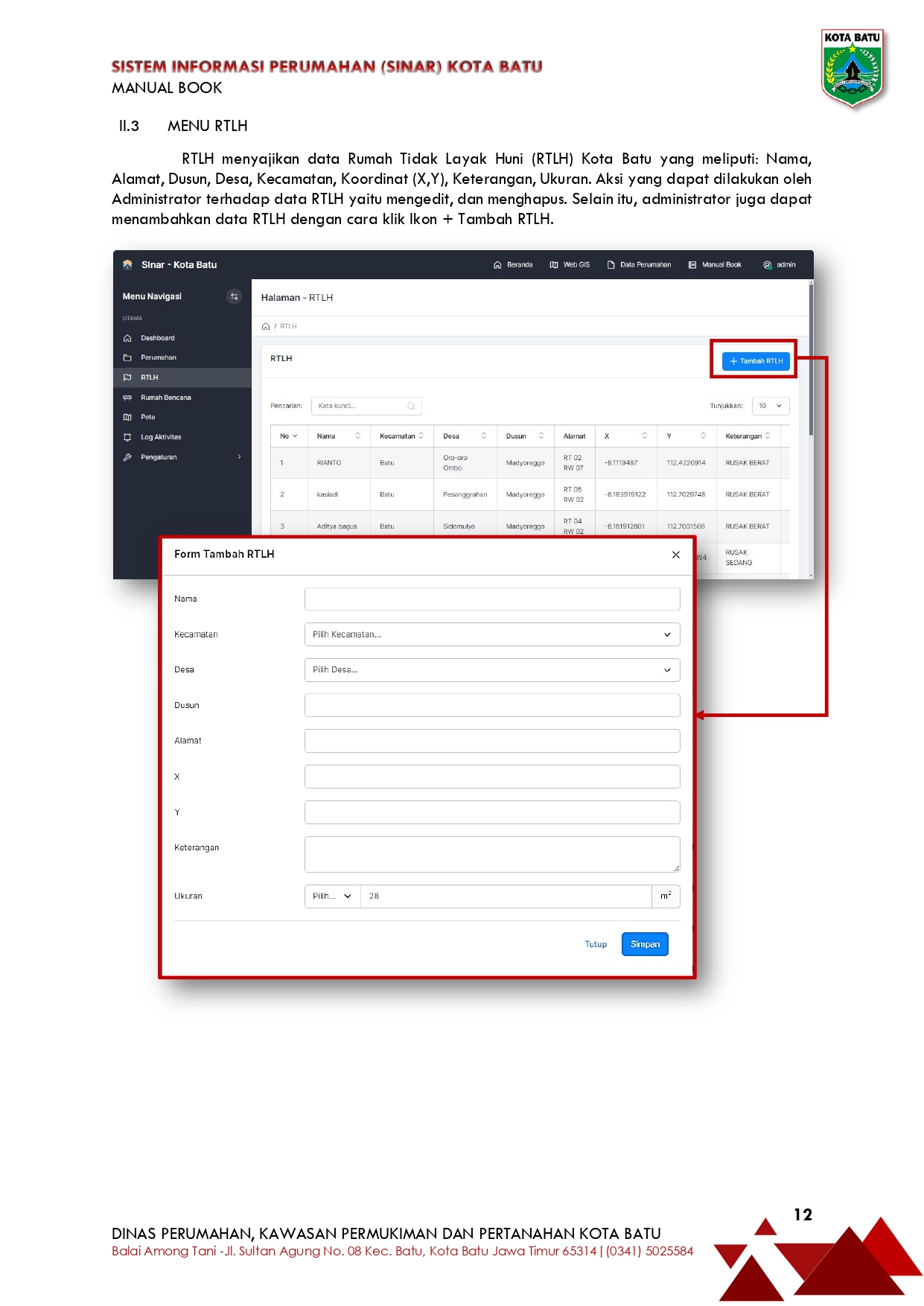Click the Dusun input field

point(492,705)
